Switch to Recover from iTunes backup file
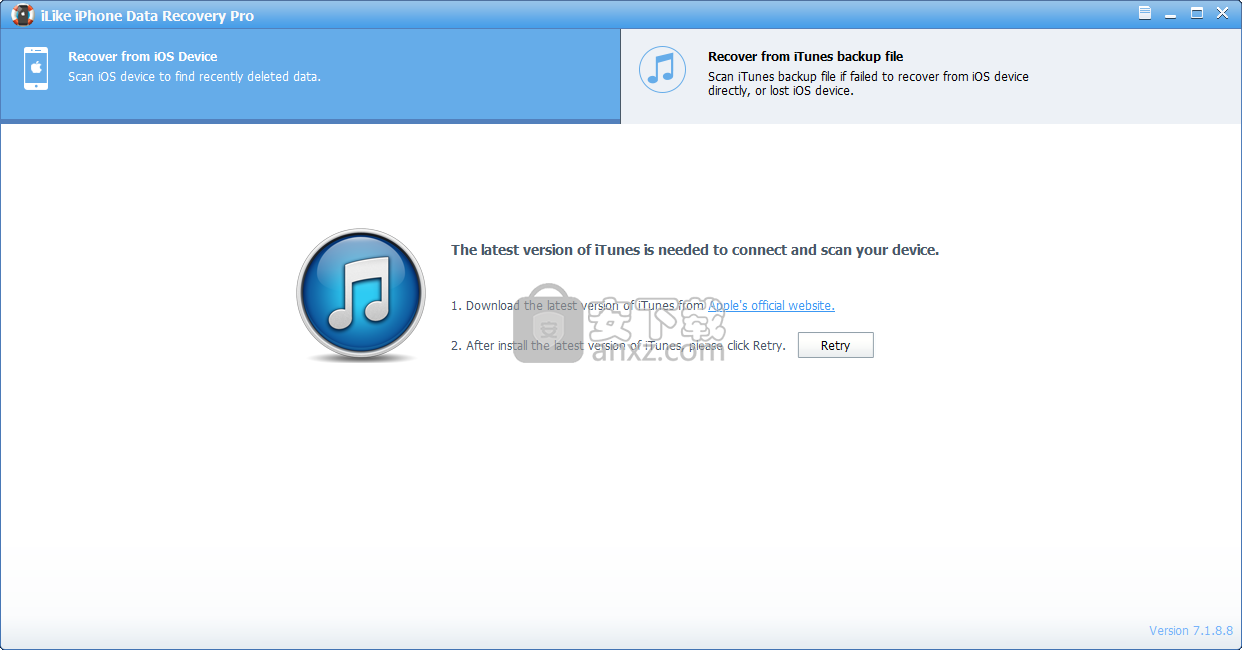 pos(931,76)
